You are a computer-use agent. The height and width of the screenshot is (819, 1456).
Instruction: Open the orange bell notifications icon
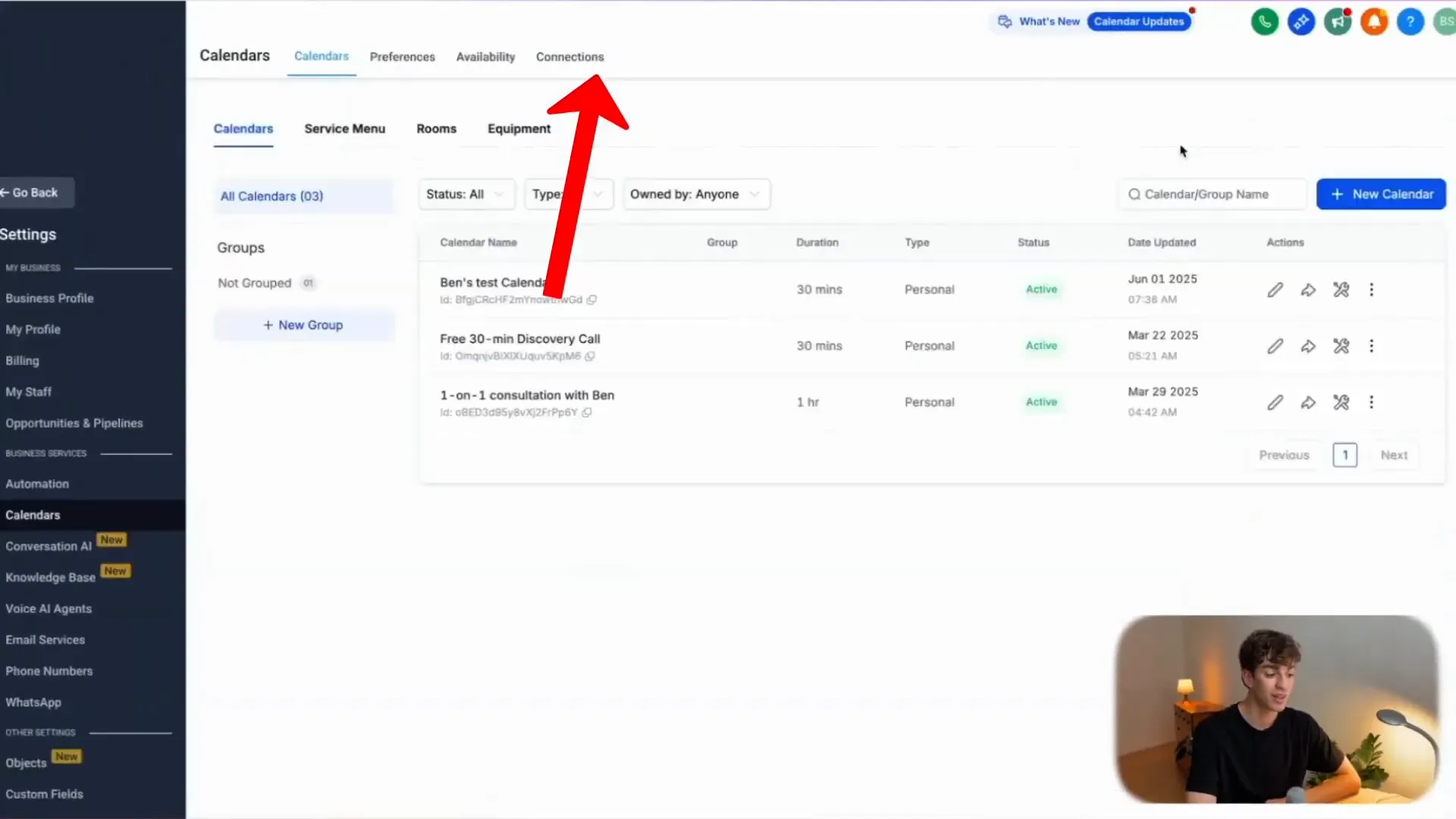[x=1374, y=21]
